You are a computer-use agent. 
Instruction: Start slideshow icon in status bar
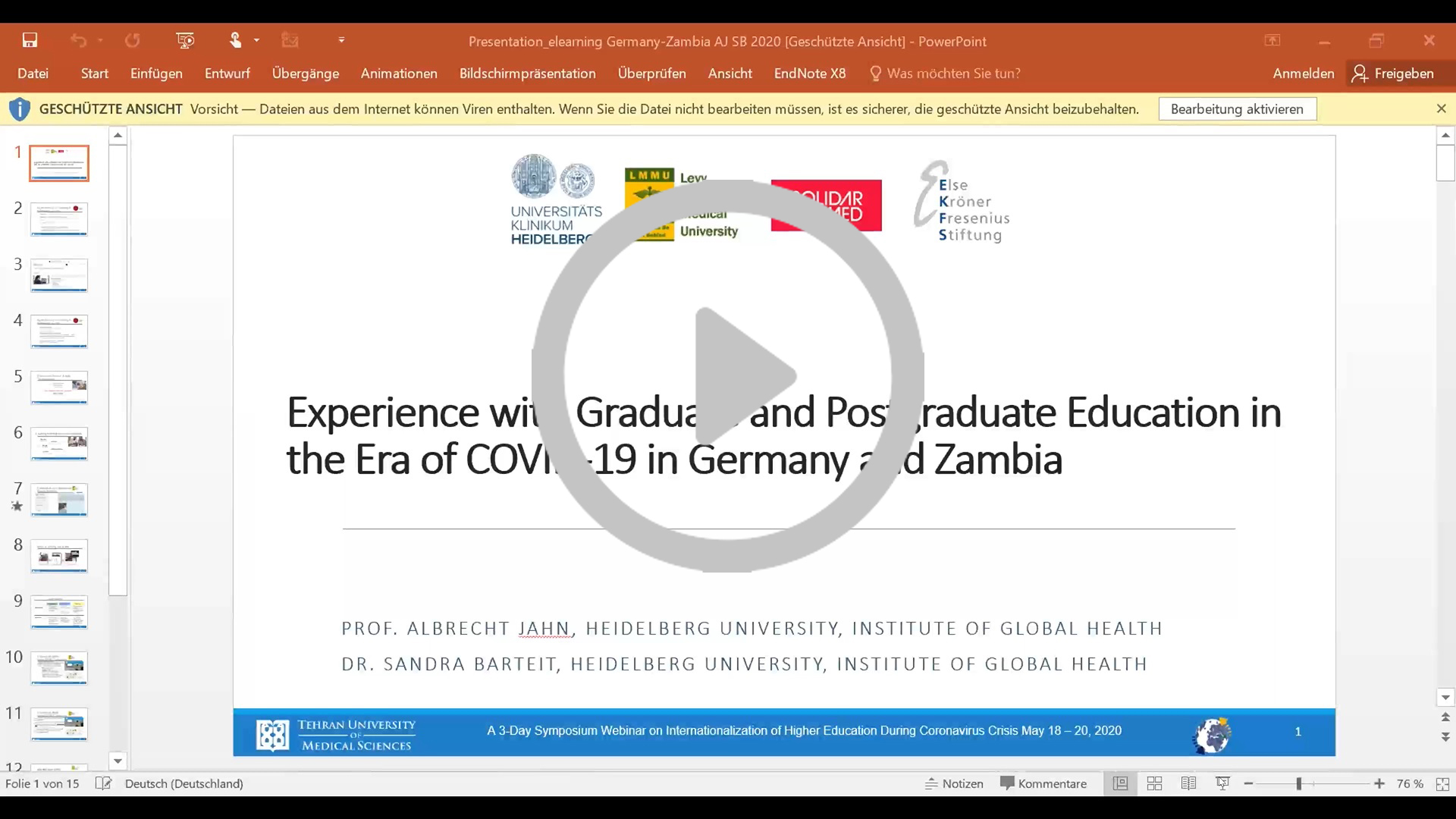1222,783
